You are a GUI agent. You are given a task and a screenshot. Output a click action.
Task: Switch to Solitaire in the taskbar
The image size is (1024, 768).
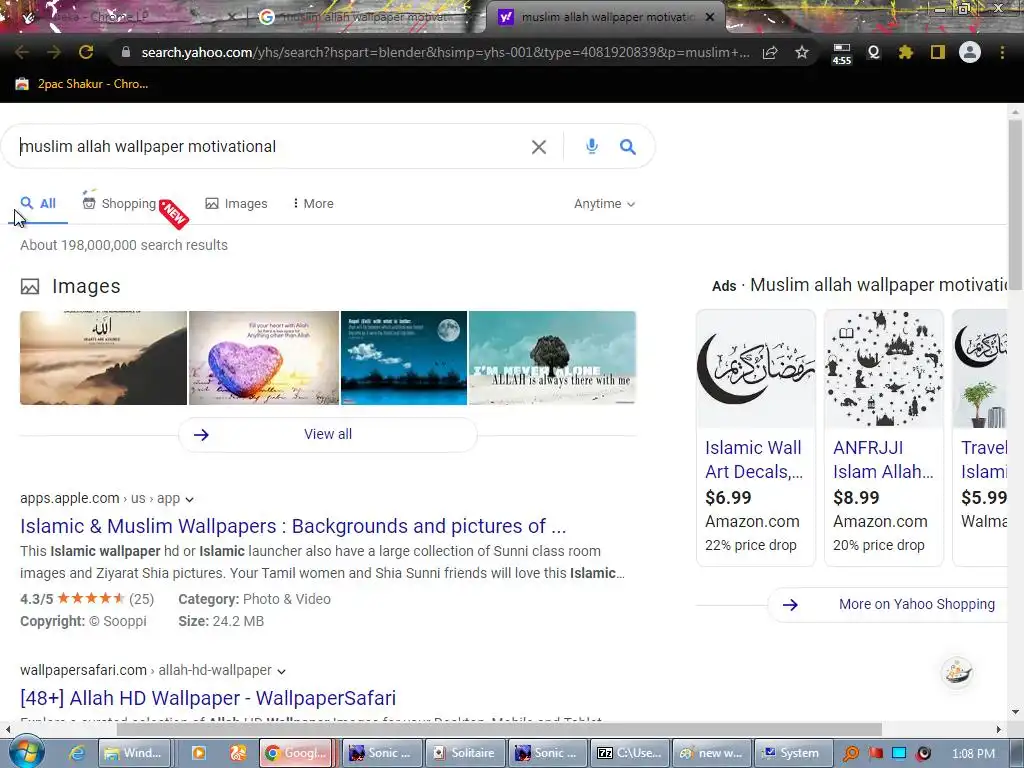point(465,753)
